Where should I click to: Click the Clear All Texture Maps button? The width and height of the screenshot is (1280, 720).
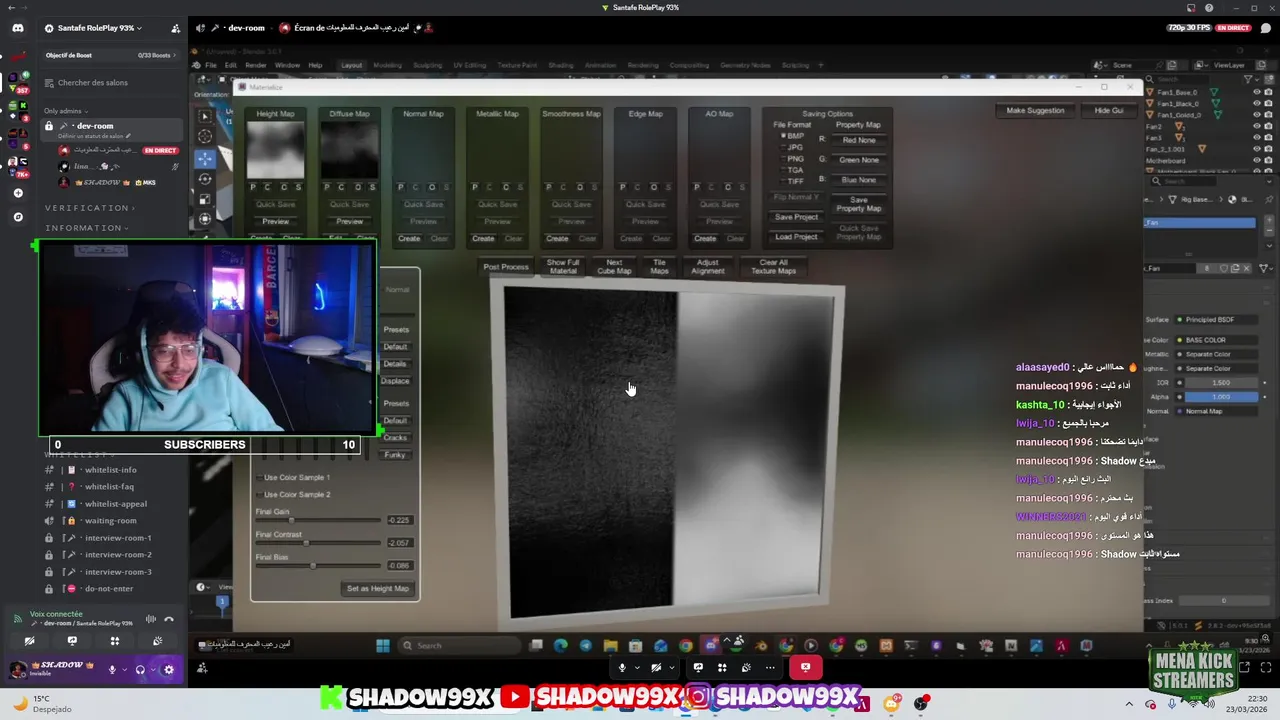773,267
